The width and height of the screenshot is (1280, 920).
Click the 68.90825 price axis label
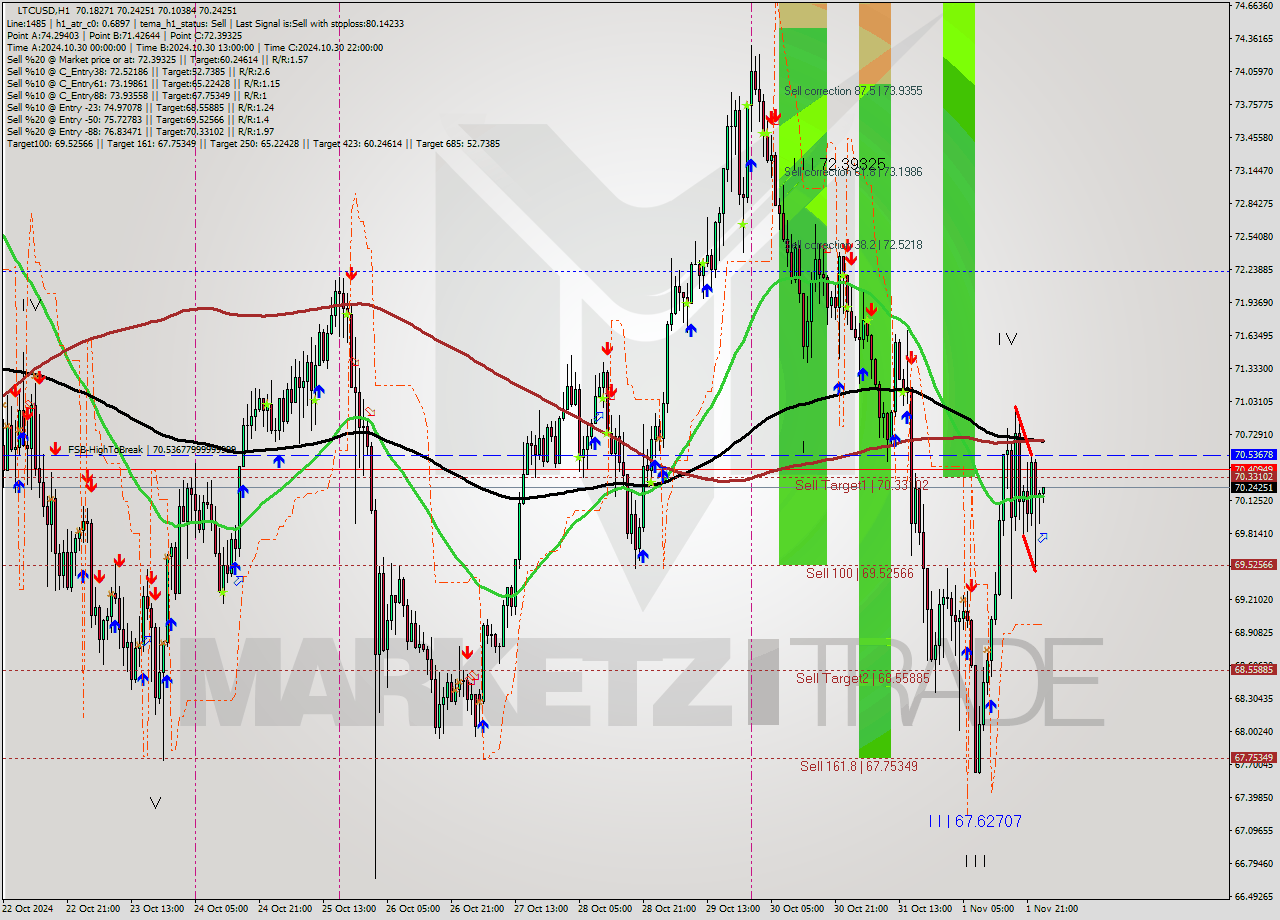(x=1253, y=632)
